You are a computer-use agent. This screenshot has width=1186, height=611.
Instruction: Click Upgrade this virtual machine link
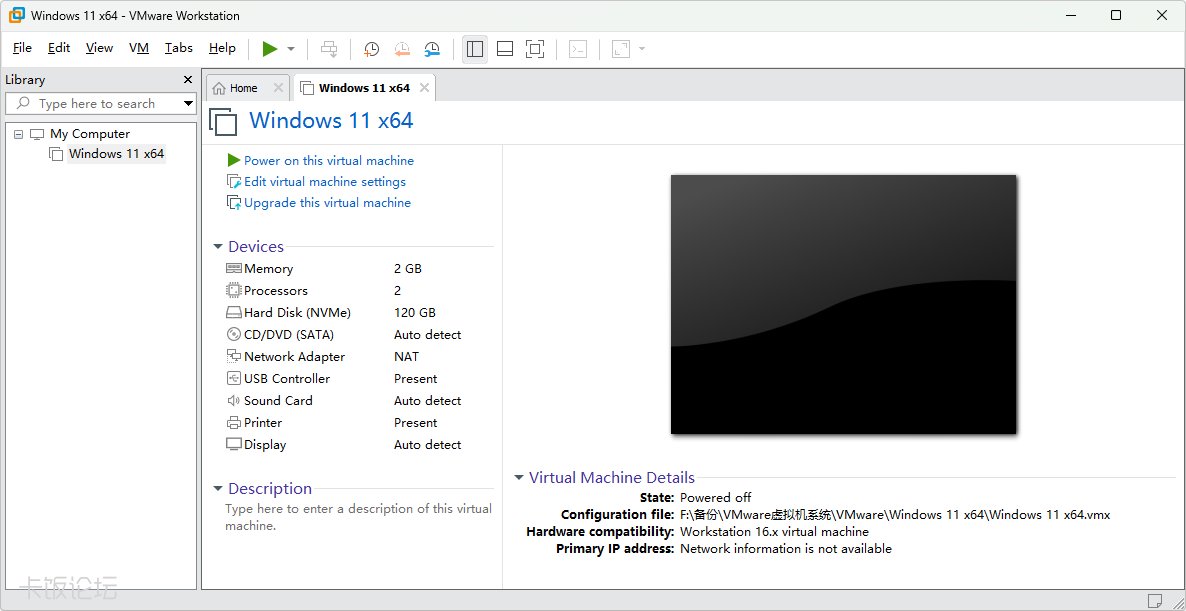(327, 203)
